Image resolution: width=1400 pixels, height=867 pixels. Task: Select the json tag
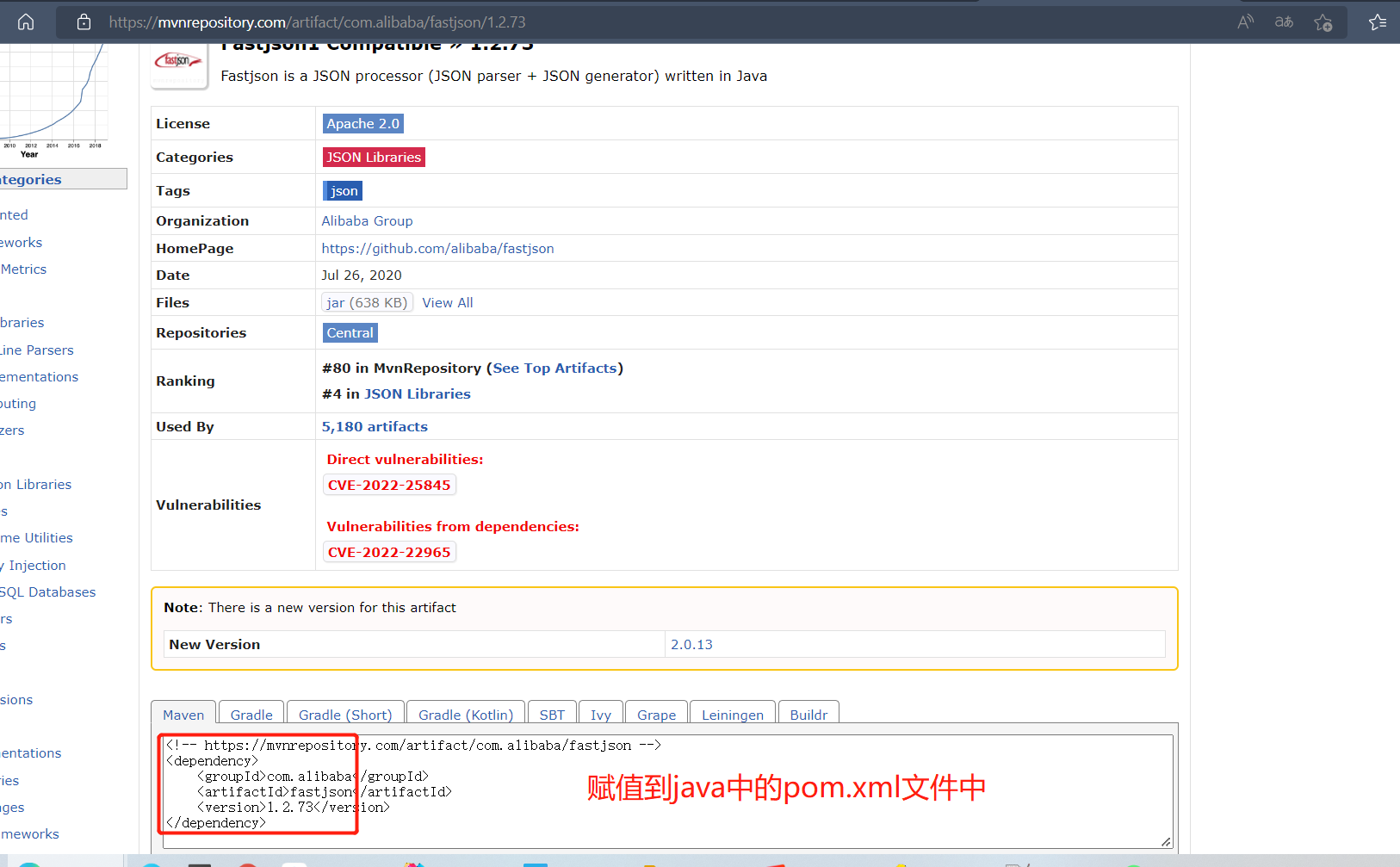(344, 191)
